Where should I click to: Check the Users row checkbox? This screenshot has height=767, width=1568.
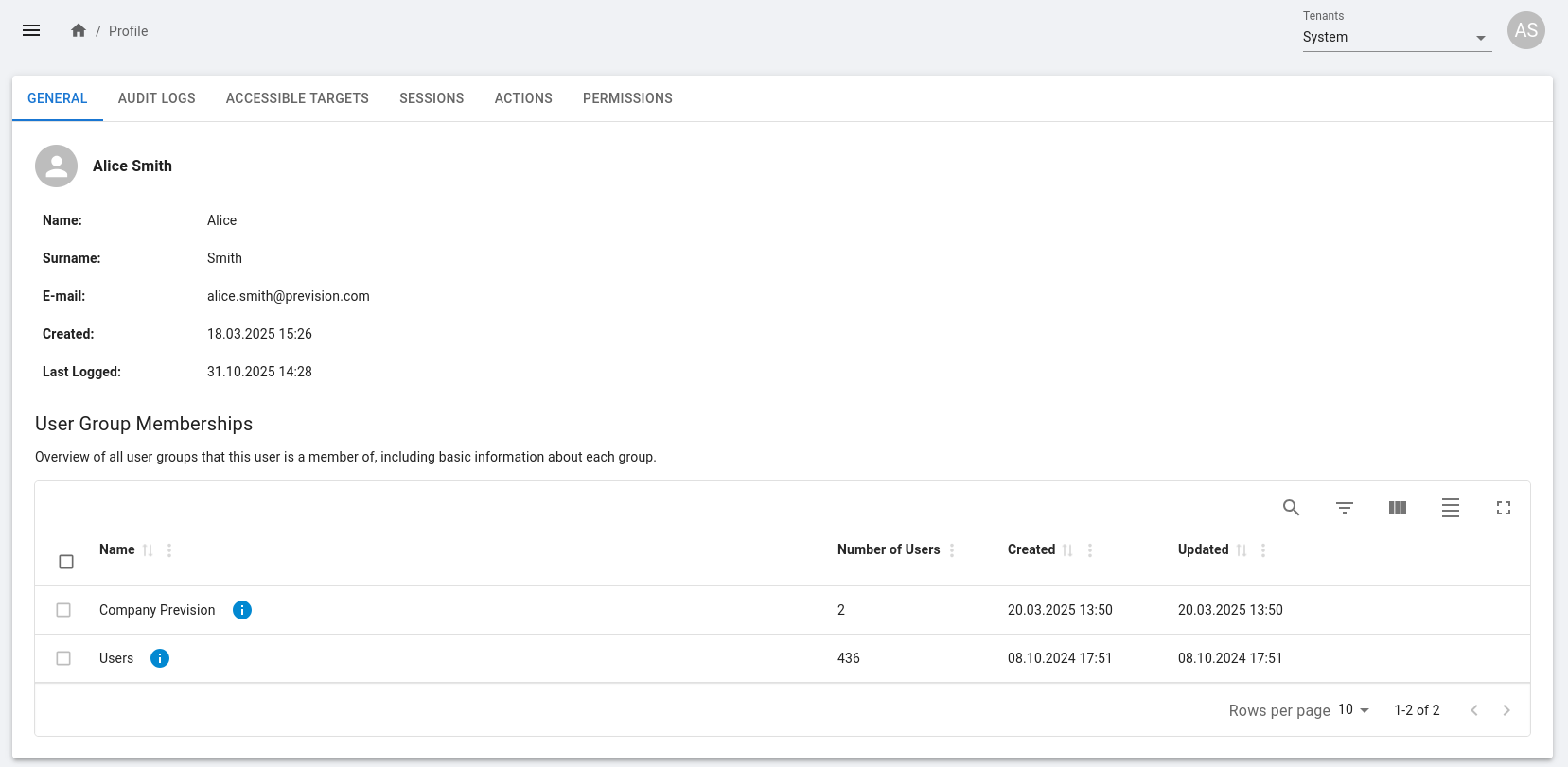pyautogui.click(x=63, y=658)
